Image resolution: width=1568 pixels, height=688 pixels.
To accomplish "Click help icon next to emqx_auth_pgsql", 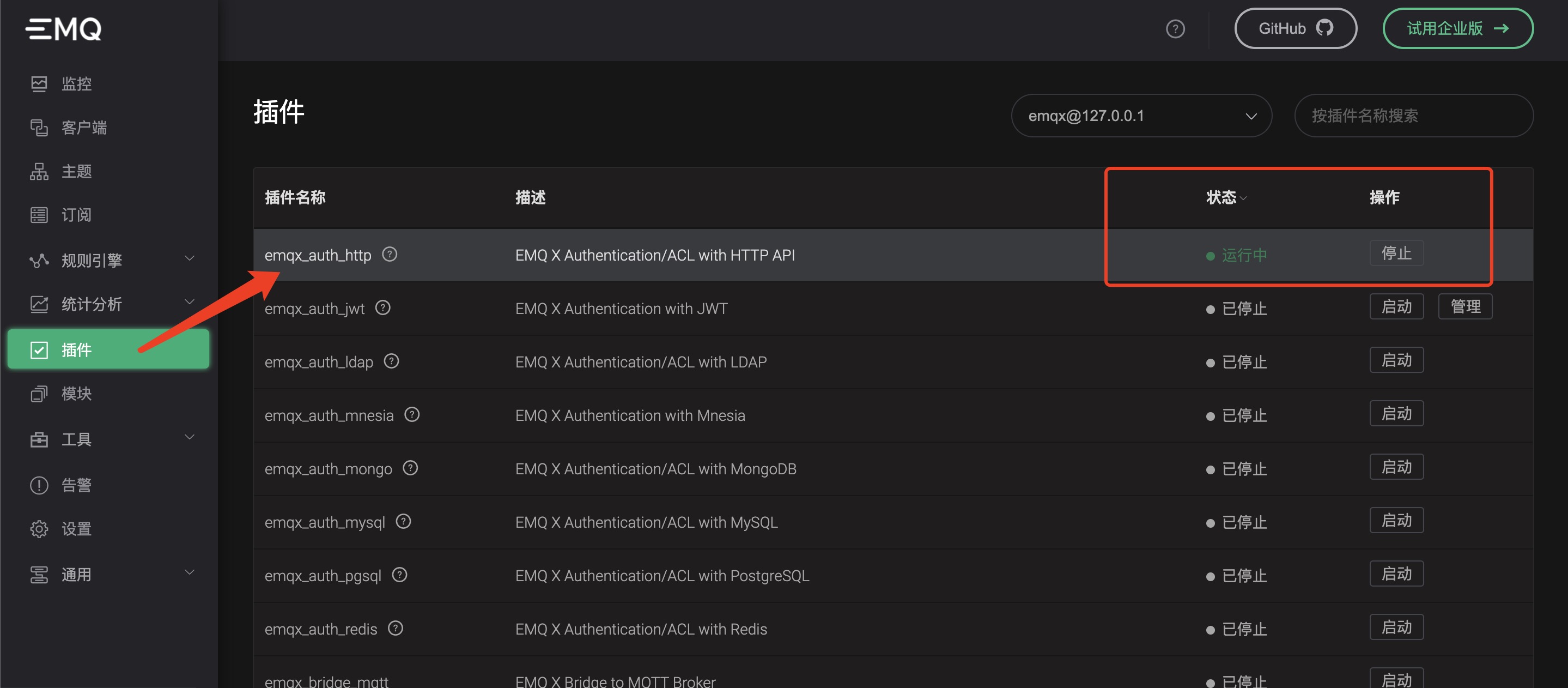I will point(399,575).
